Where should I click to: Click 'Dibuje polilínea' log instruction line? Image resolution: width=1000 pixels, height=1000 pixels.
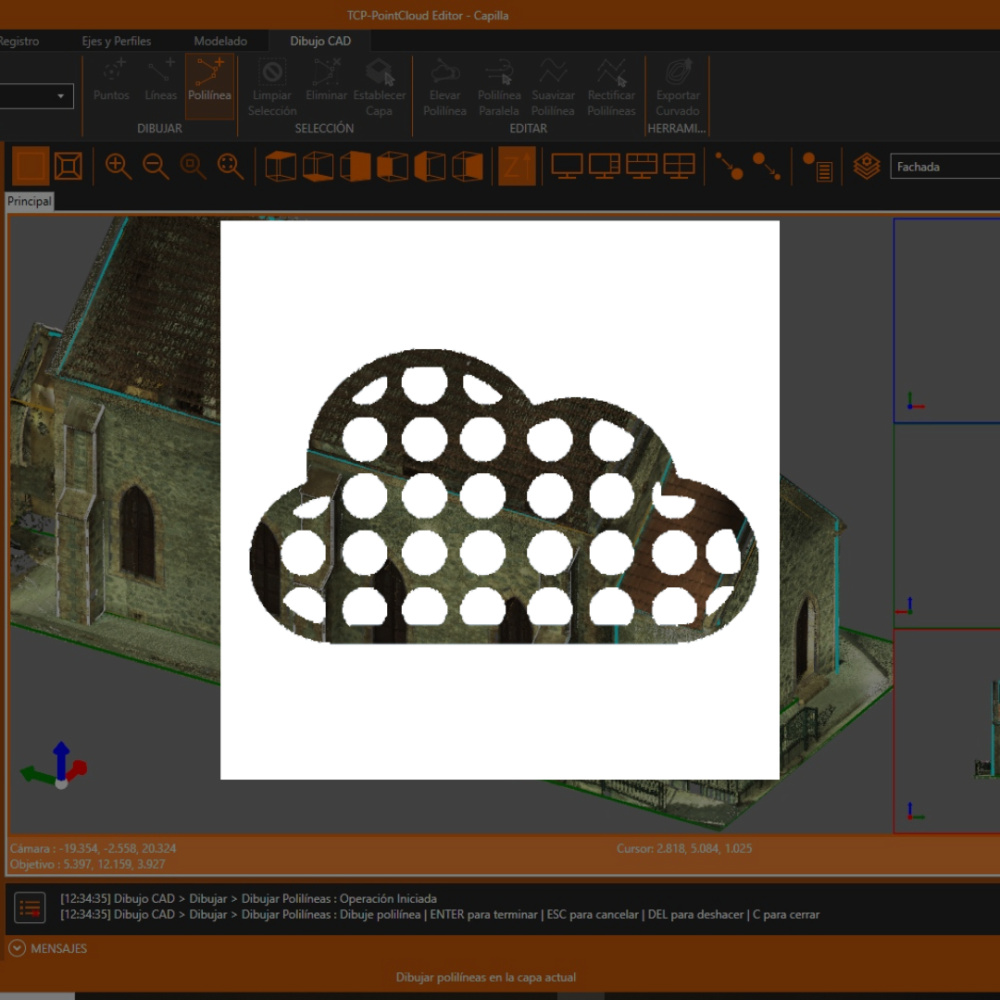[440, 914]
